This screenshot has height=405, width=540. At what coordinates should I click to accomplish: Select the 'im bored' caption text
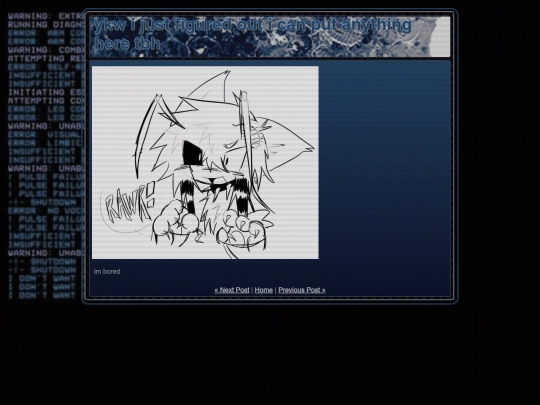tap(107, 272)
